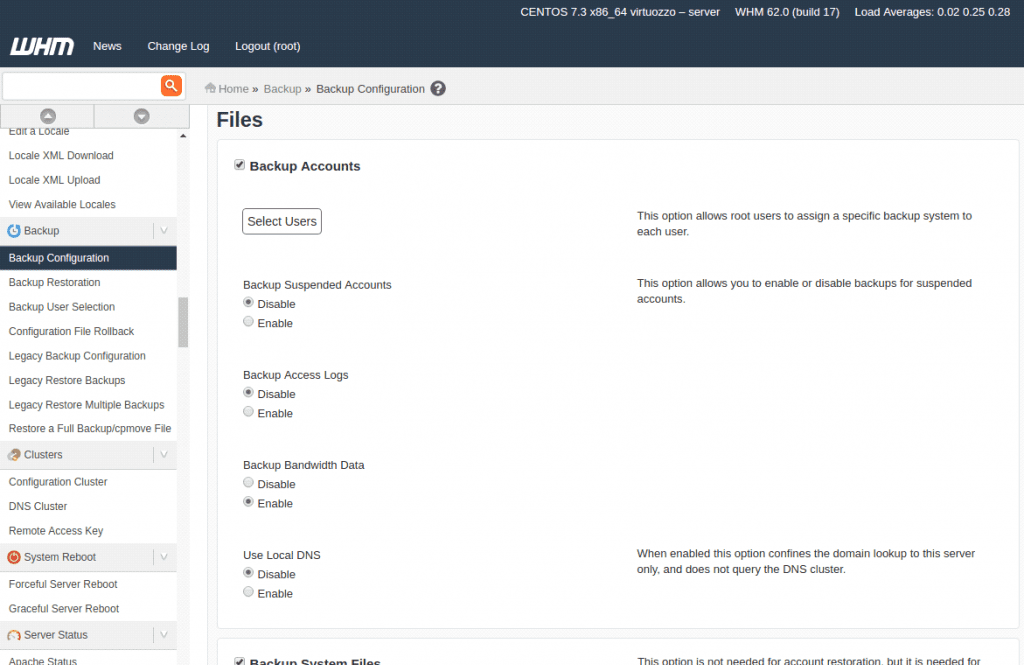Image resolution: width=1024 pixels, height=665 pixels.
Task: Open the Backup Restoration sidebar link
Action: [54, 283]
